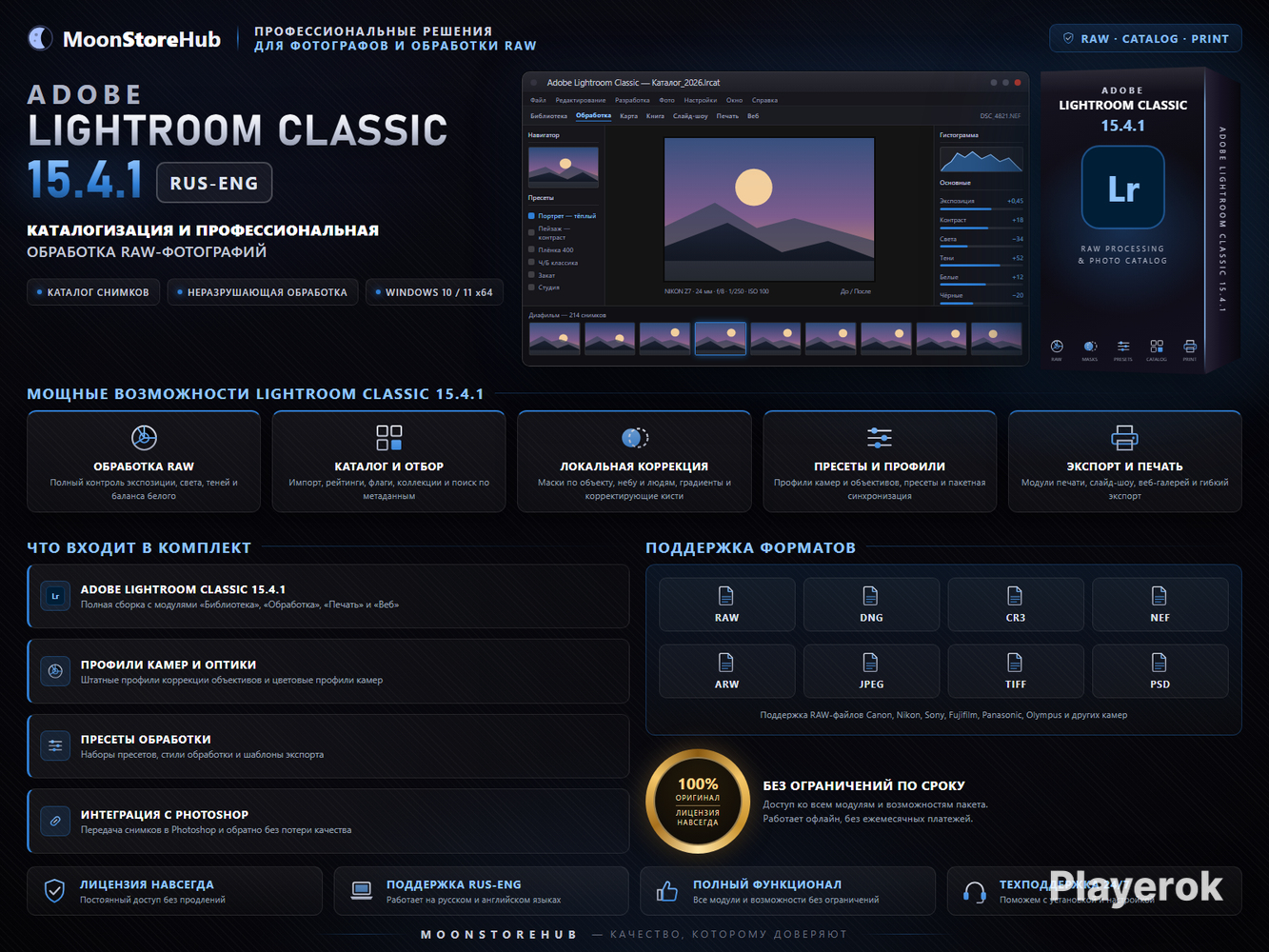The image size is (1269, 952).
Task: Click the DSC_4821.NEF file name
Action: (x=1001, y=116)
